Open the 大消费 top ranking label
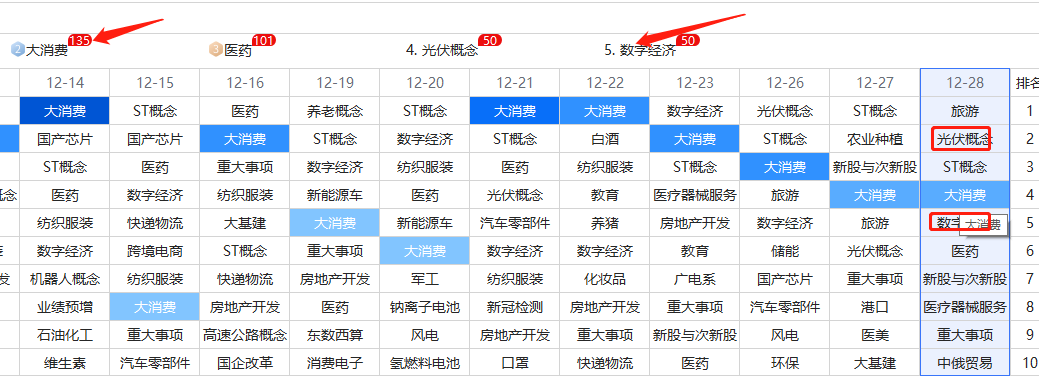The height and width of the screenshot is (381, 1039). tap(46, 50)
